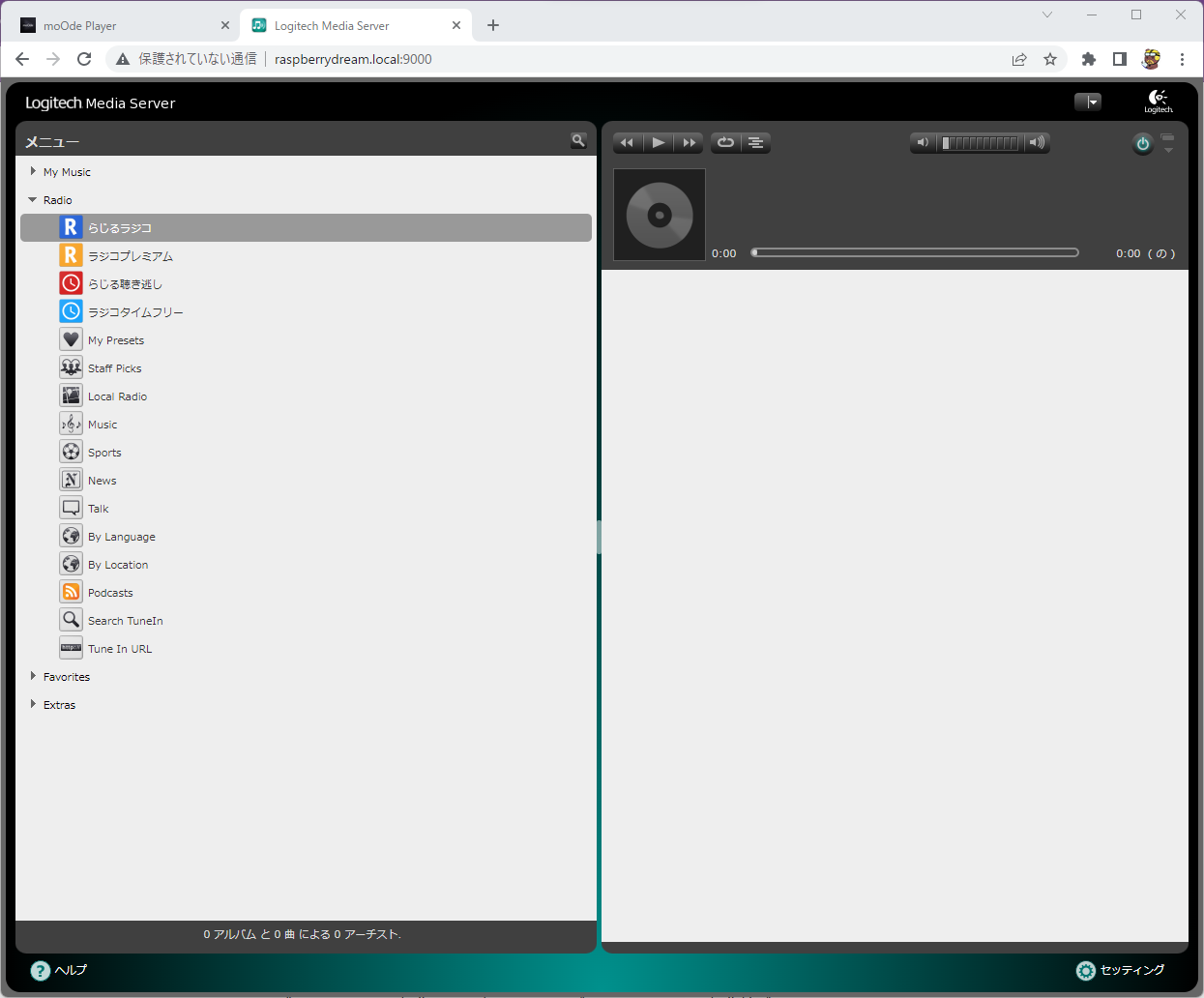Viewport: 1204px width, 998px height.
Task: Click the volume level slider
Action: click(980, 143)
